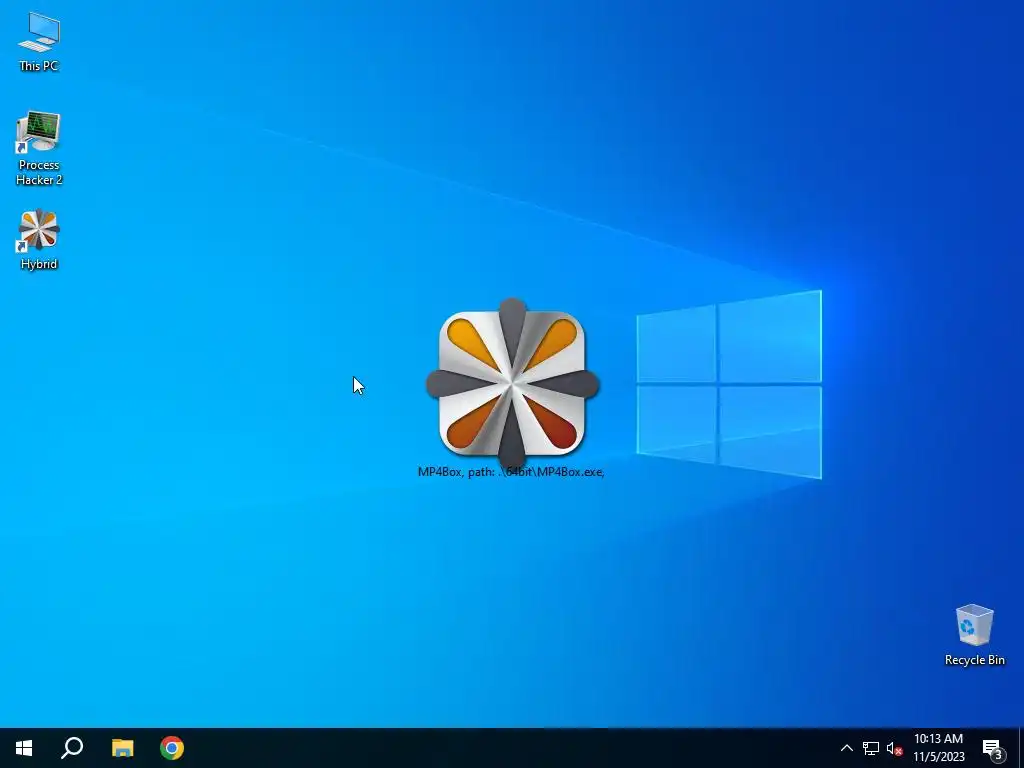Viewport: 1024px width, 768px height.
Task: Click the muted volume tray icon
Action: (x=894, y=748)
